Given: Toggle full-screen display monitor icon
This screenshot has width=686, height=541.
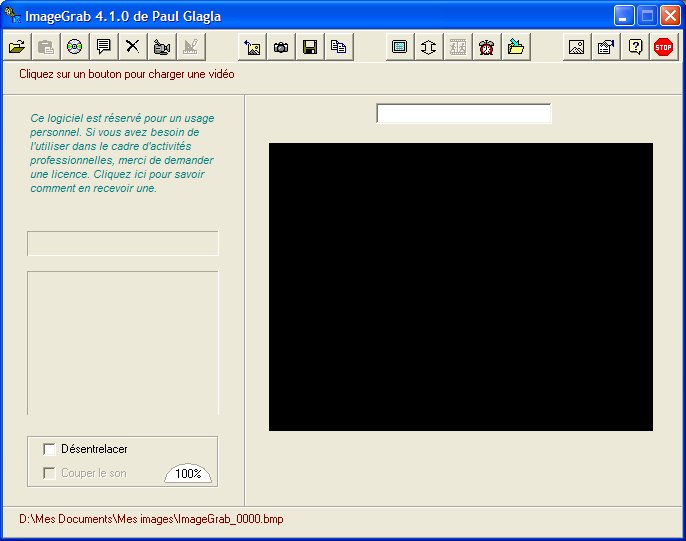Looking at the screenshot, I should pos(400,46).
